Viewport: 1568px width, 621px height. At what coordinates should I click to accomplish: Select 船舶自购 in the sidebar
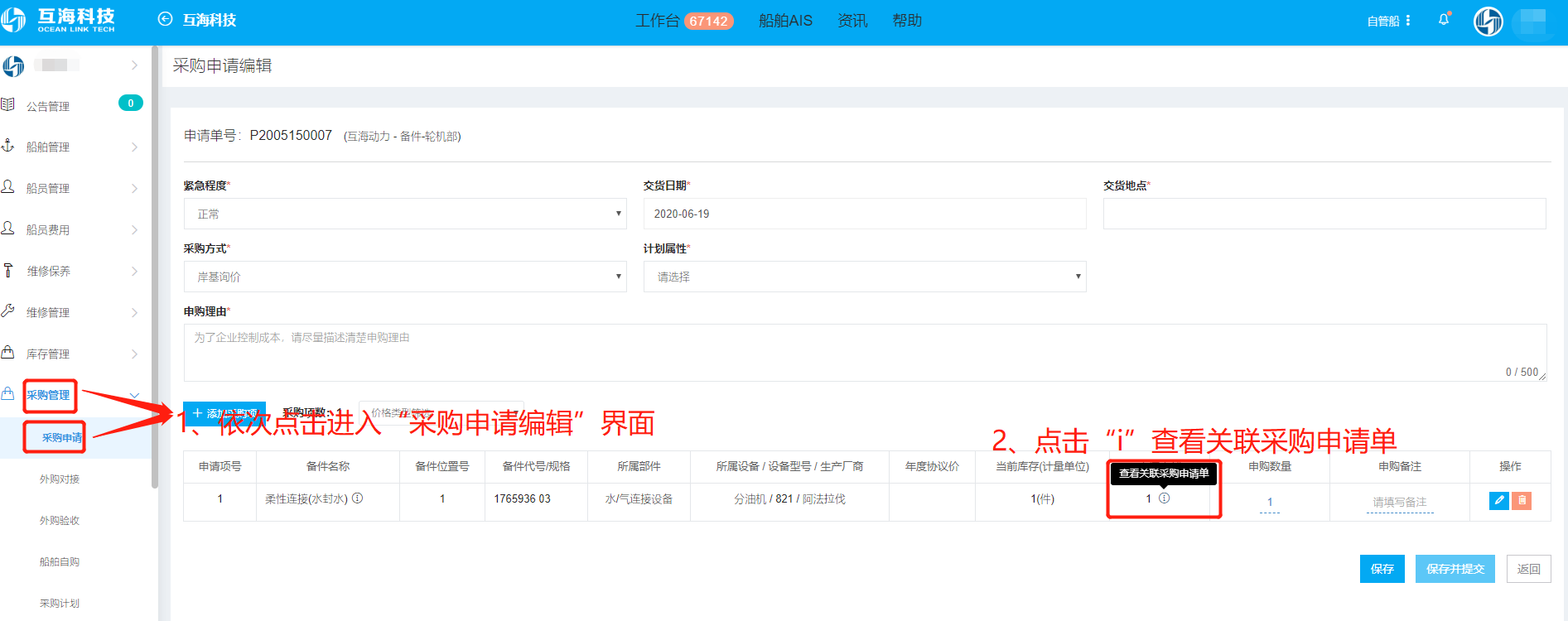60,562
